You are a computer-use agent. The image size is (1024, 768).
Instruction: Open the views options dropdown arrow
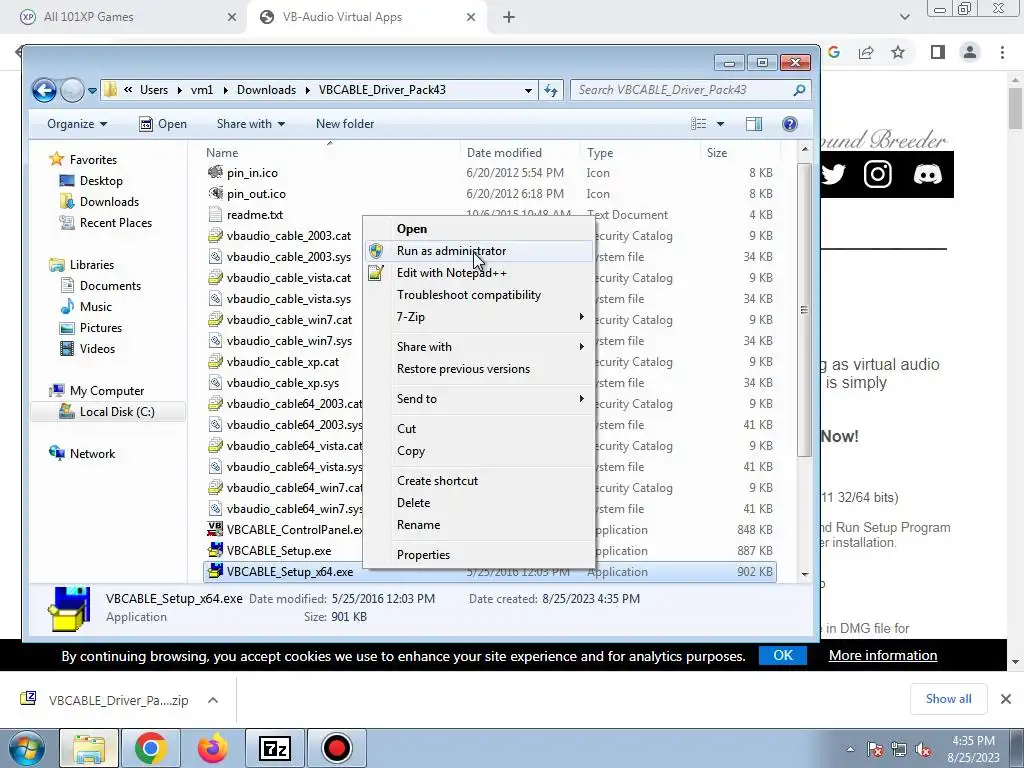tap(720, 124)
